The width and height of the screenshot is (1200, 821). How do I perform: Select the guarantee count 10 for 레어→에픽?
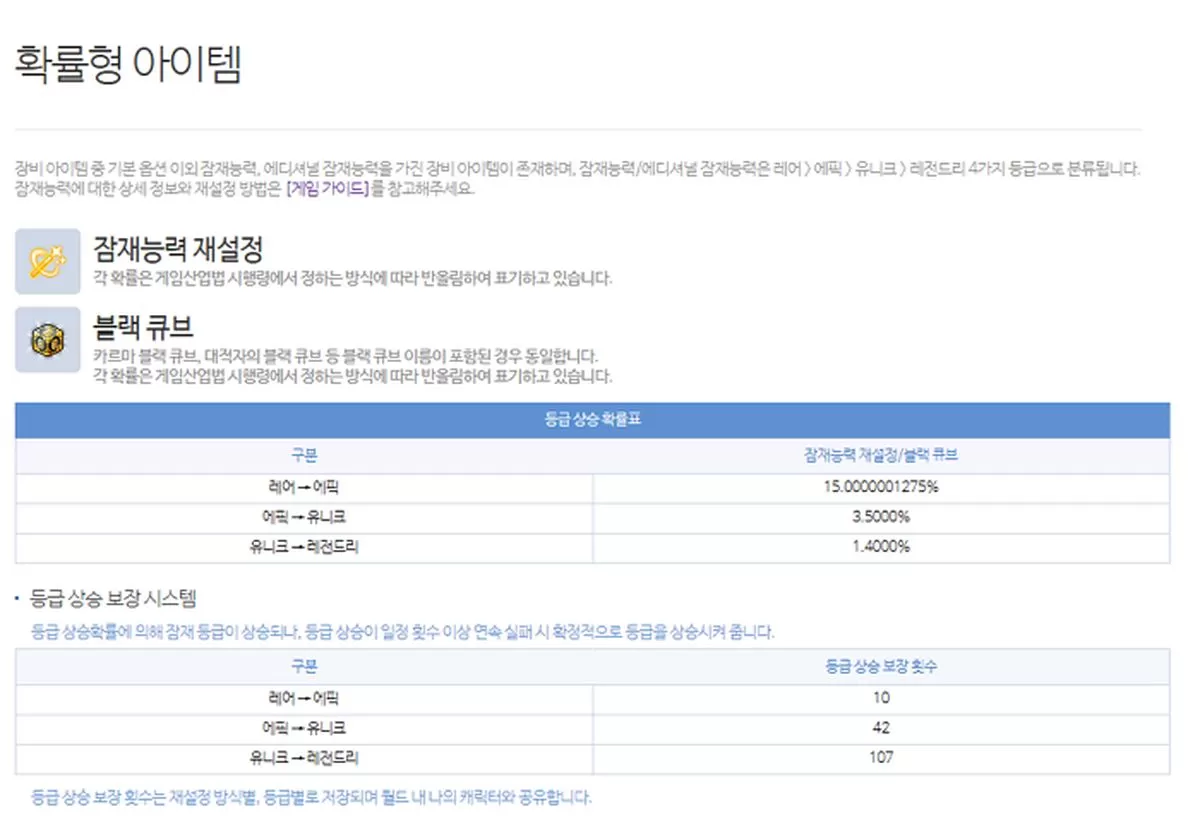coord(882,698)
